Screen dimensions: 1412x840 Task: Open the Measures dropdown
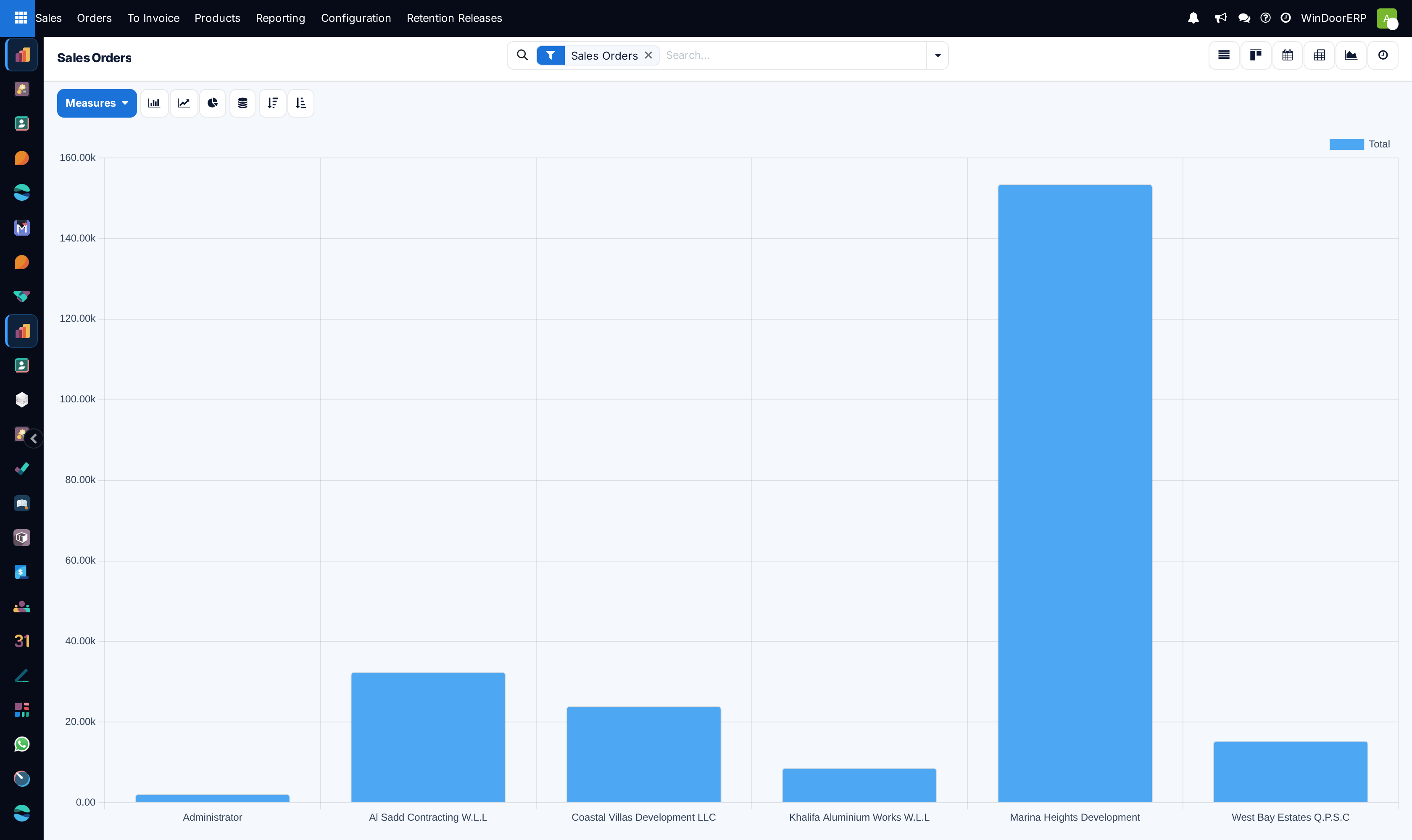(97, 103)
